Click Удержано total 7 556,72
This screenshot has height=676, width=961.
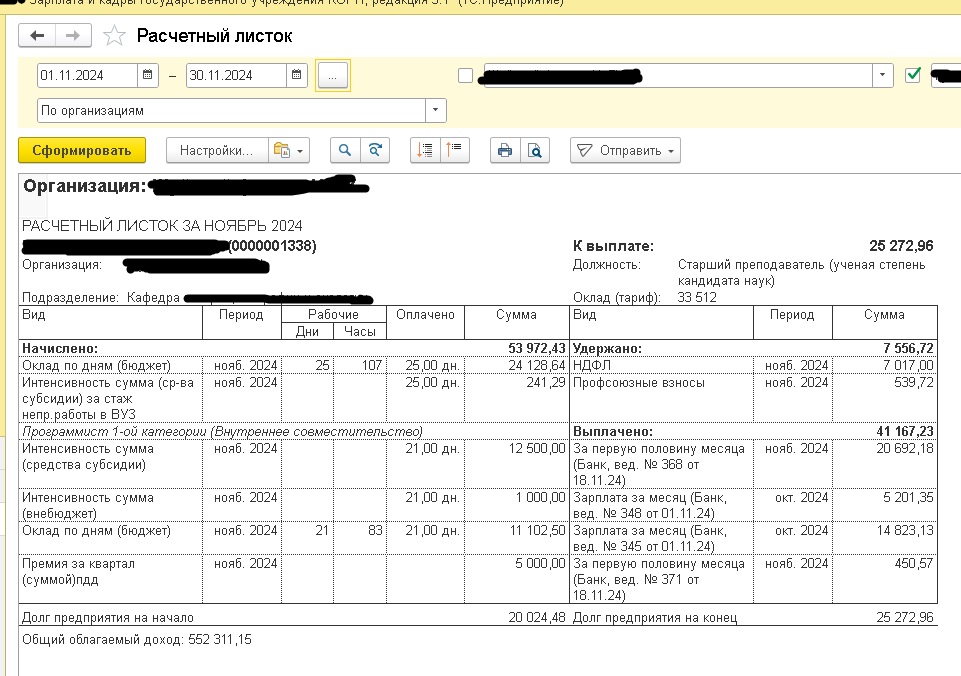(908, 348)
